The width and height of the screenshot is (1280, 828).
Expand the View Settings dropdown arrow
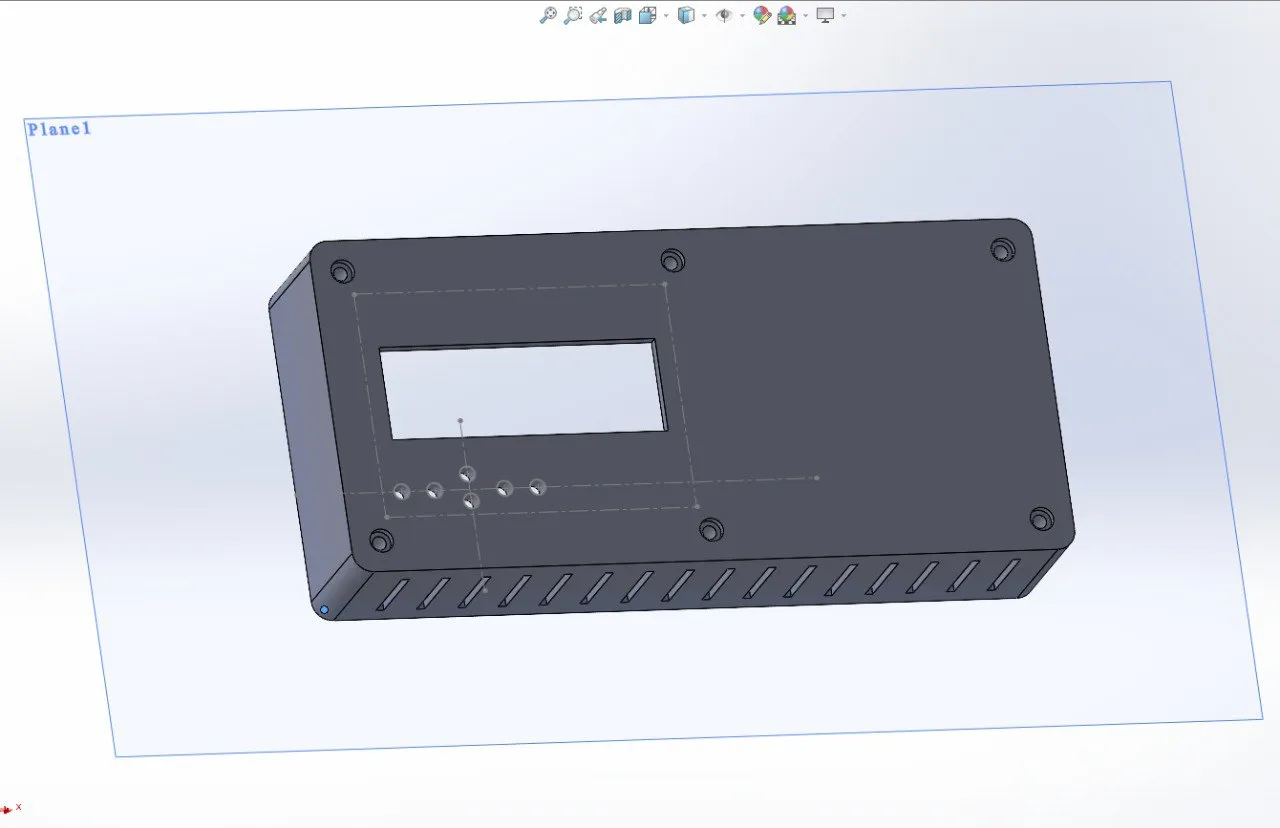coord(843,16)
